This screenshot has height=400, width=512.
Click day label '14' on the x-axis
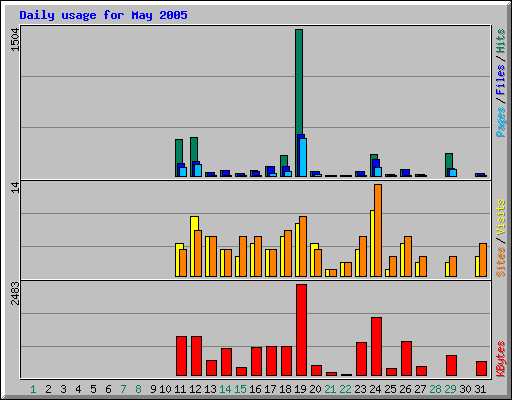pyautogui.click(x=225, y=389)
